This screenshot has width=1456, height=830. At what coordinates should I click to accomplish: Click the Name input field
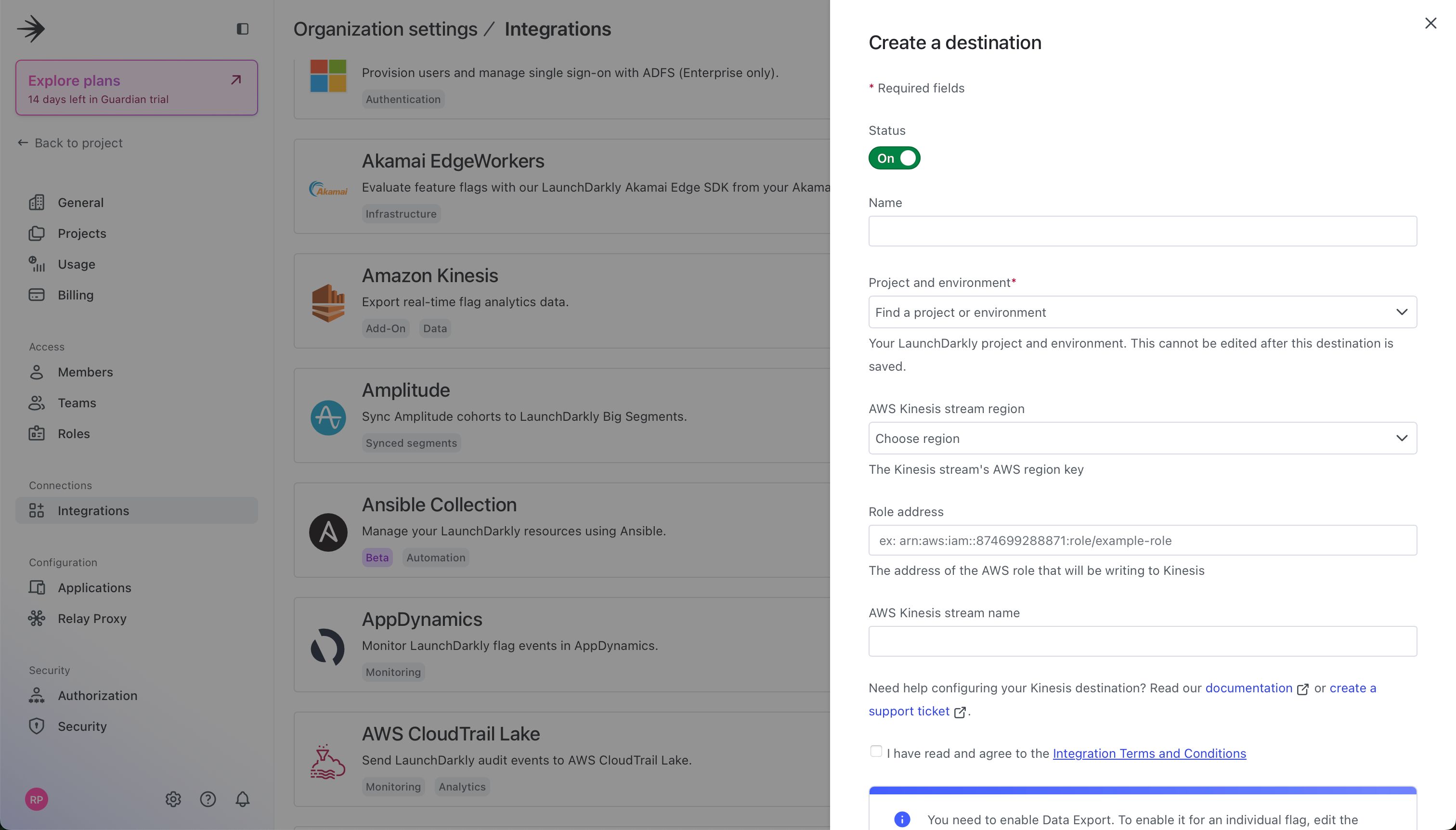[1142, 231]
